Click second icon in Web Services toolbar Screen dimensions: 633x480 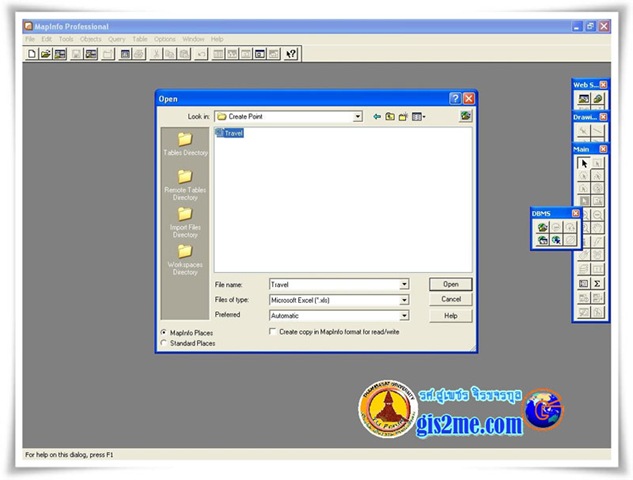[597, 99]
